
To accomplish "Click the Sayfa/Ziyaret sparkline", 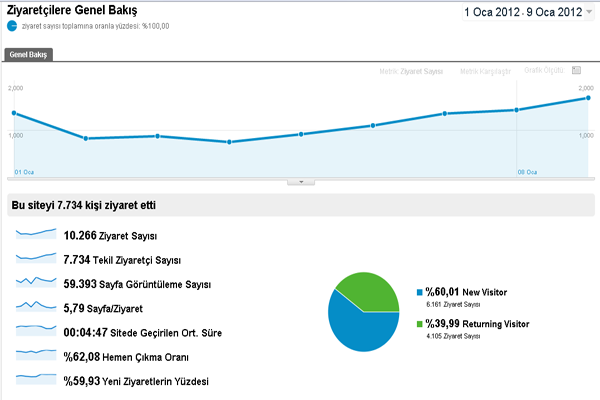I will [x=36, y=306].
